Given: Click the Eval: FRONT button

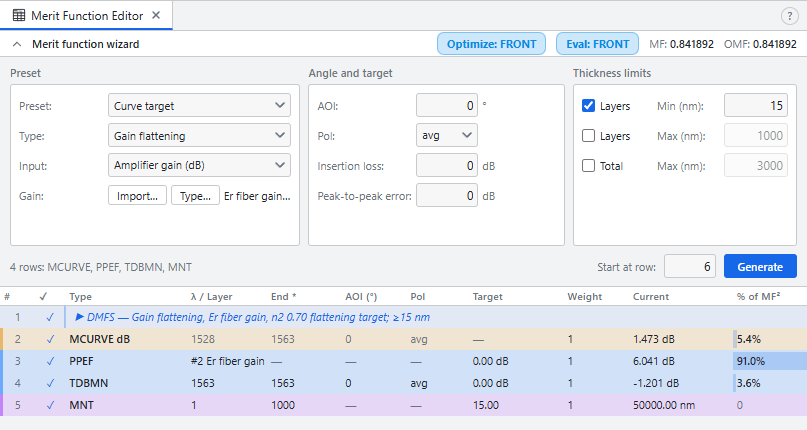Looking at the screenshot, I should pyautogui.click(x=598, y=44).
